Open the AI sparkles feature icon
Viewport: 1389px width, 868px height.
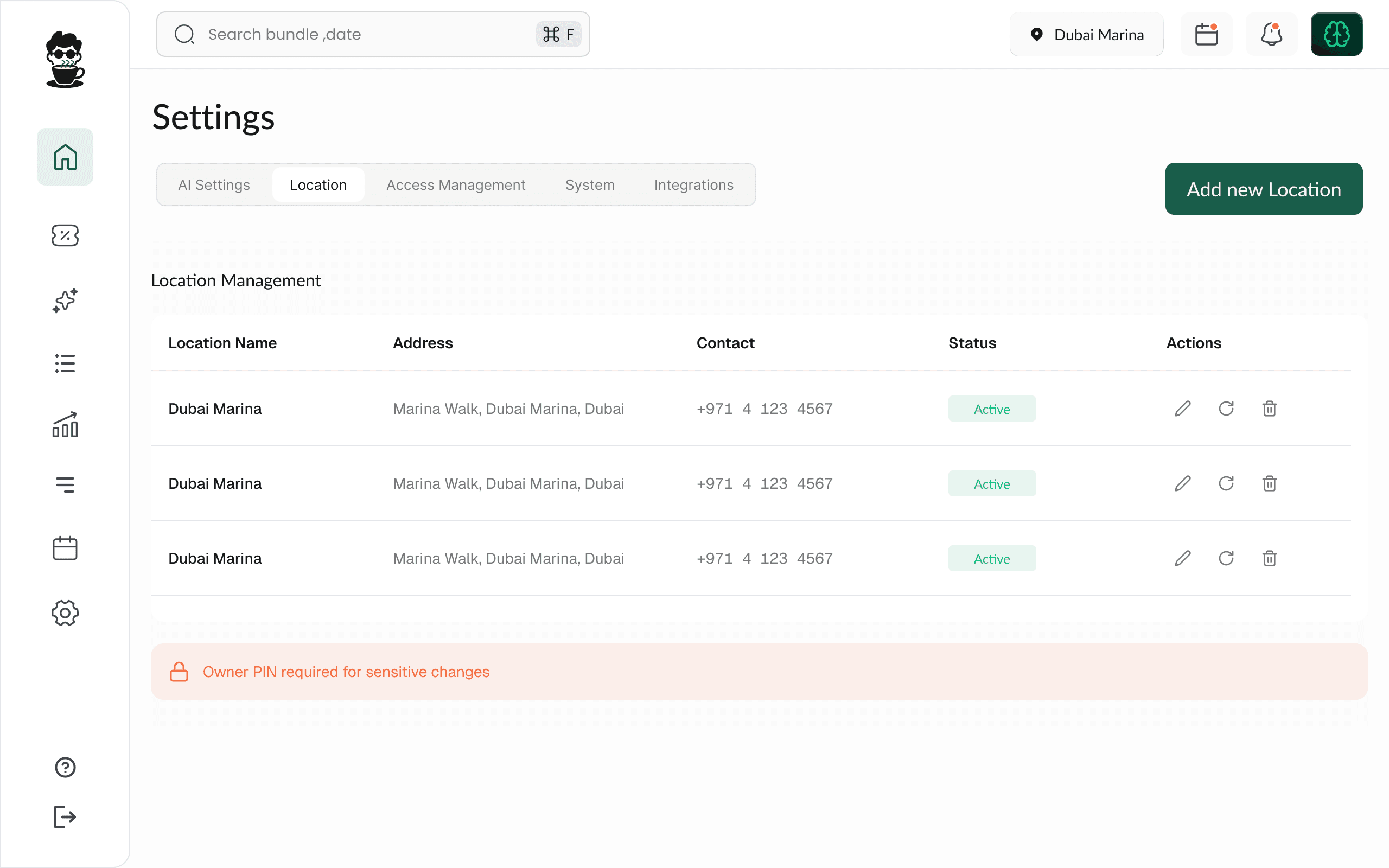coord(65,300)
